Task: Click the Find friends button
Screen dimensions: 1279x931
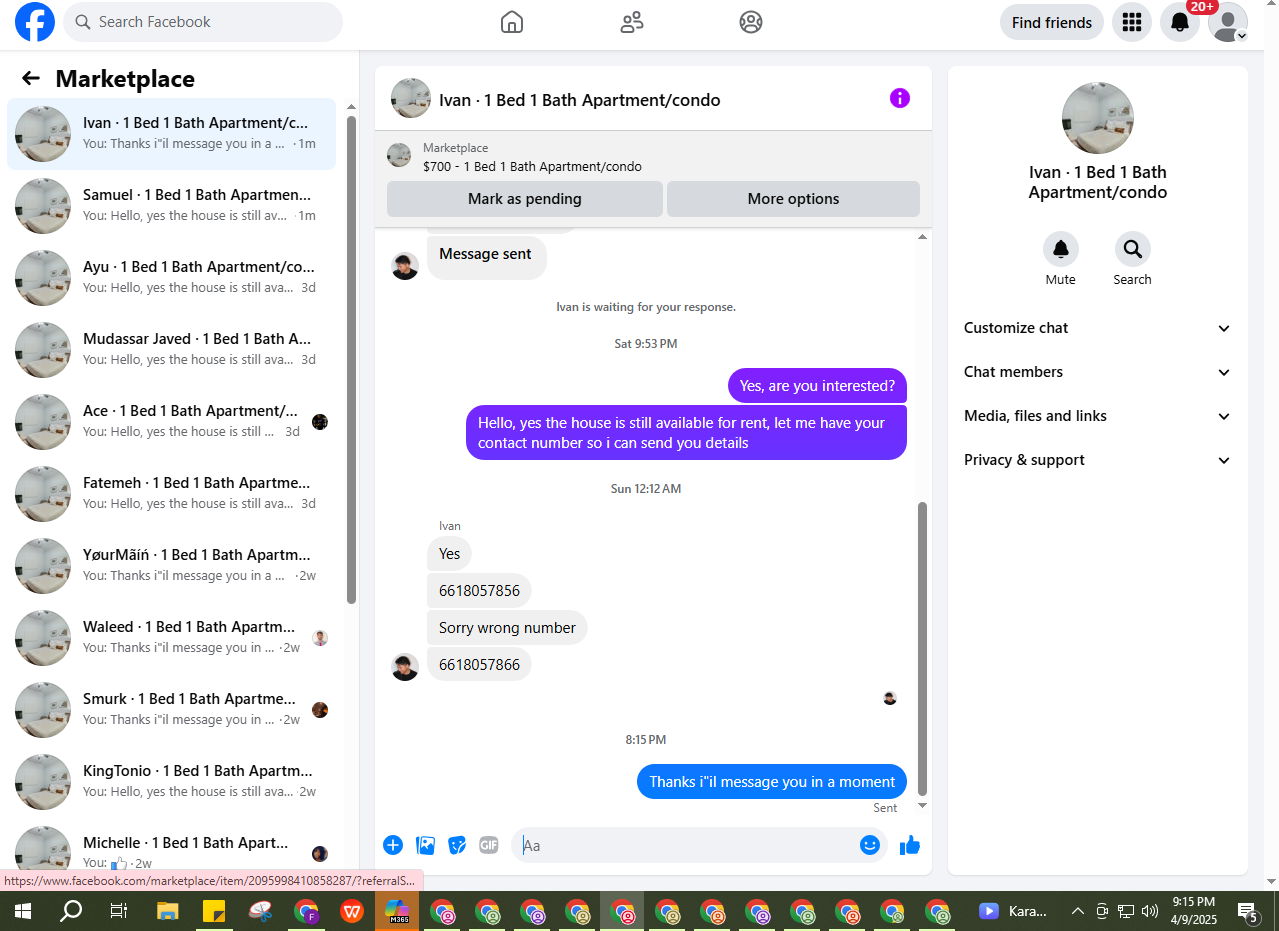Action: [1052, 22]
